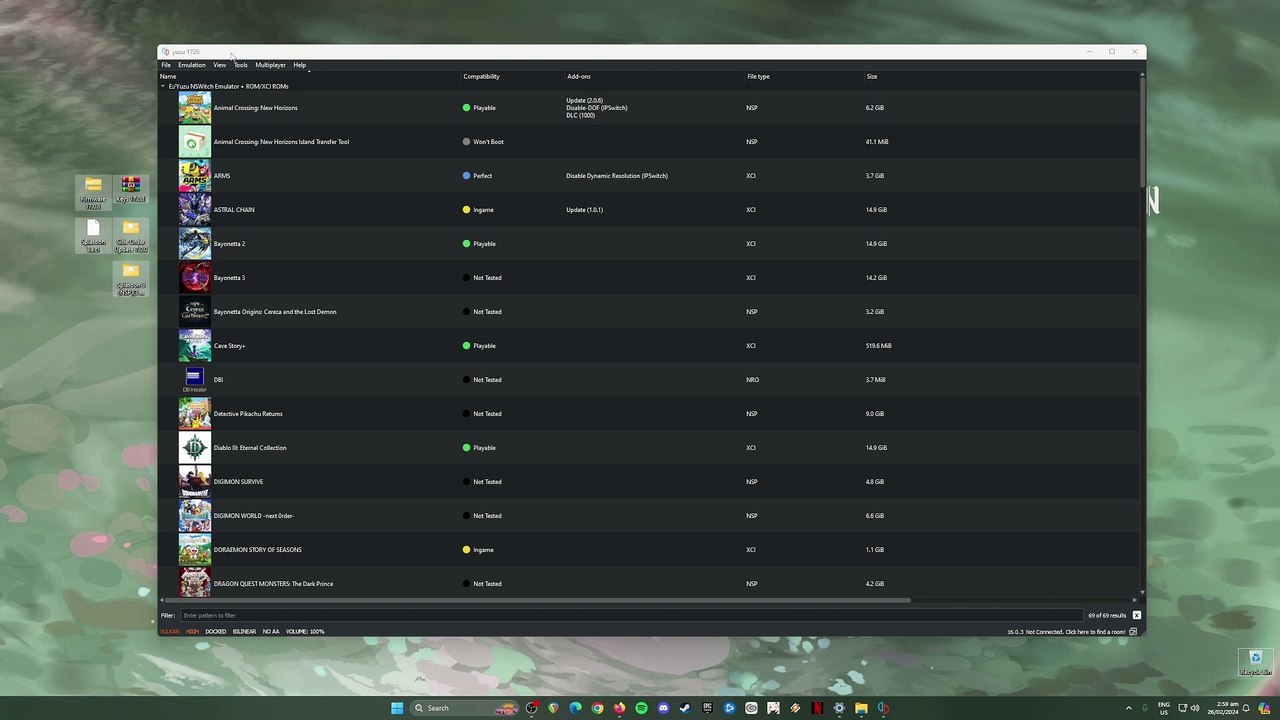Select DIGIMON WORLD -next 0rder- cover icon

195,516
